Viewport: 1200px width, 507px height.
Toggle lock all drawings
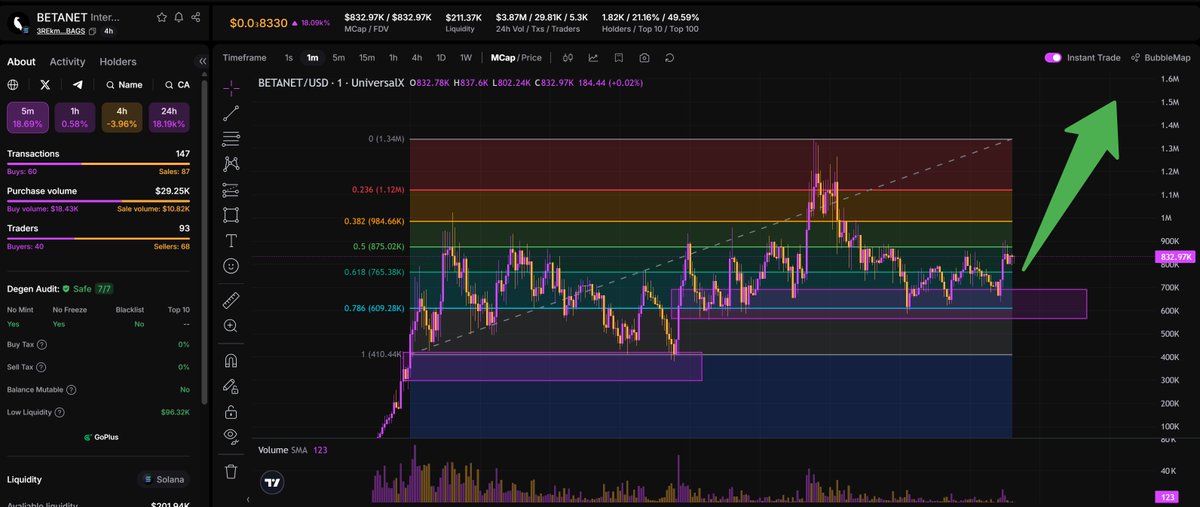(231, 411)
